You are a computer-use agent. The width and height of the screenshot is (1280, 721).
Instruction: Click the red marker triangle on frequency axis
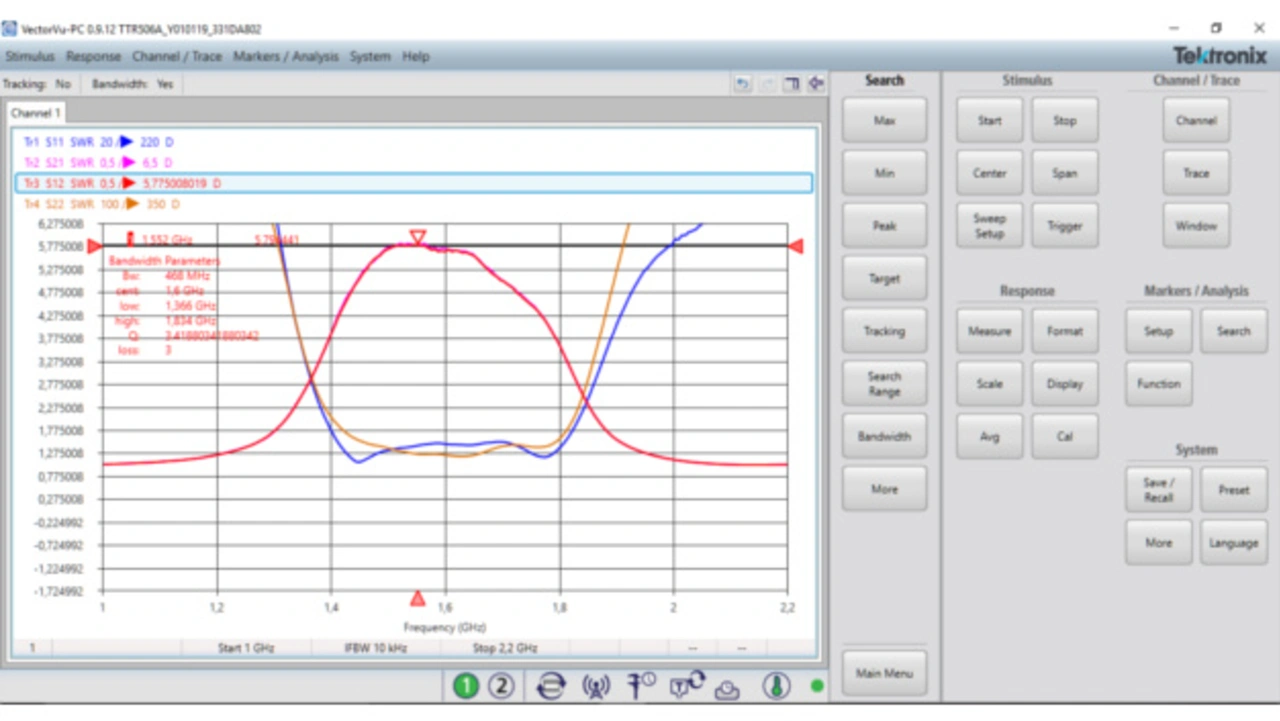[418, 598]
